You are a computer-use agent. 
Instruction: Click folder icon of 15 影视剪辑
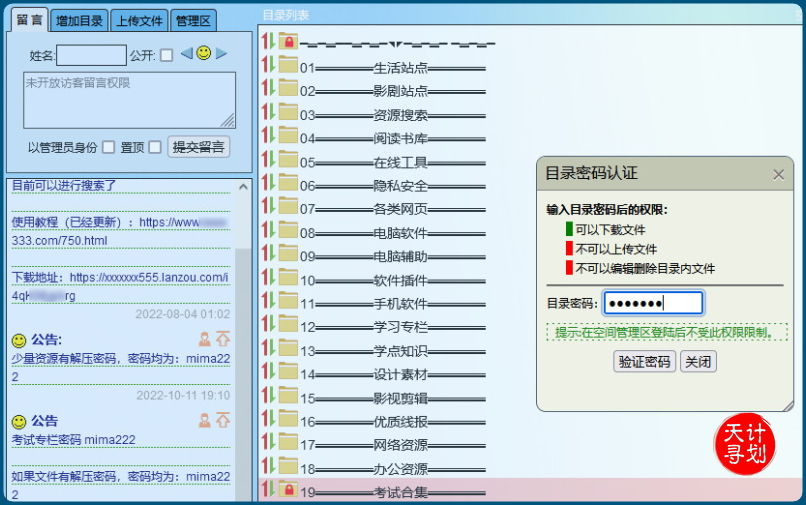point(288,395)
